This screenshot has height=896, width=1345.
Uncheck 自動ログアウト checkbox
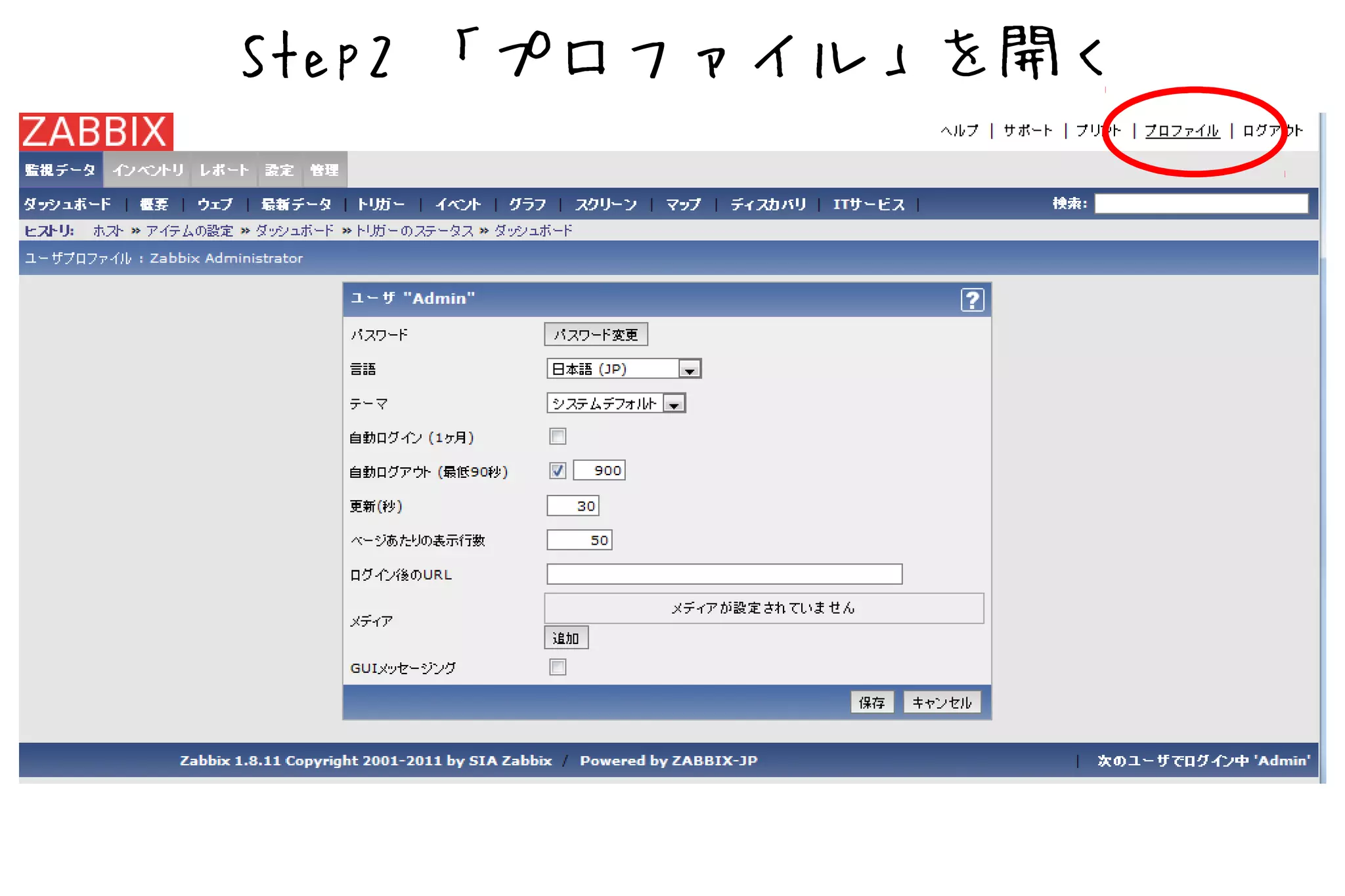pos(558,471)
